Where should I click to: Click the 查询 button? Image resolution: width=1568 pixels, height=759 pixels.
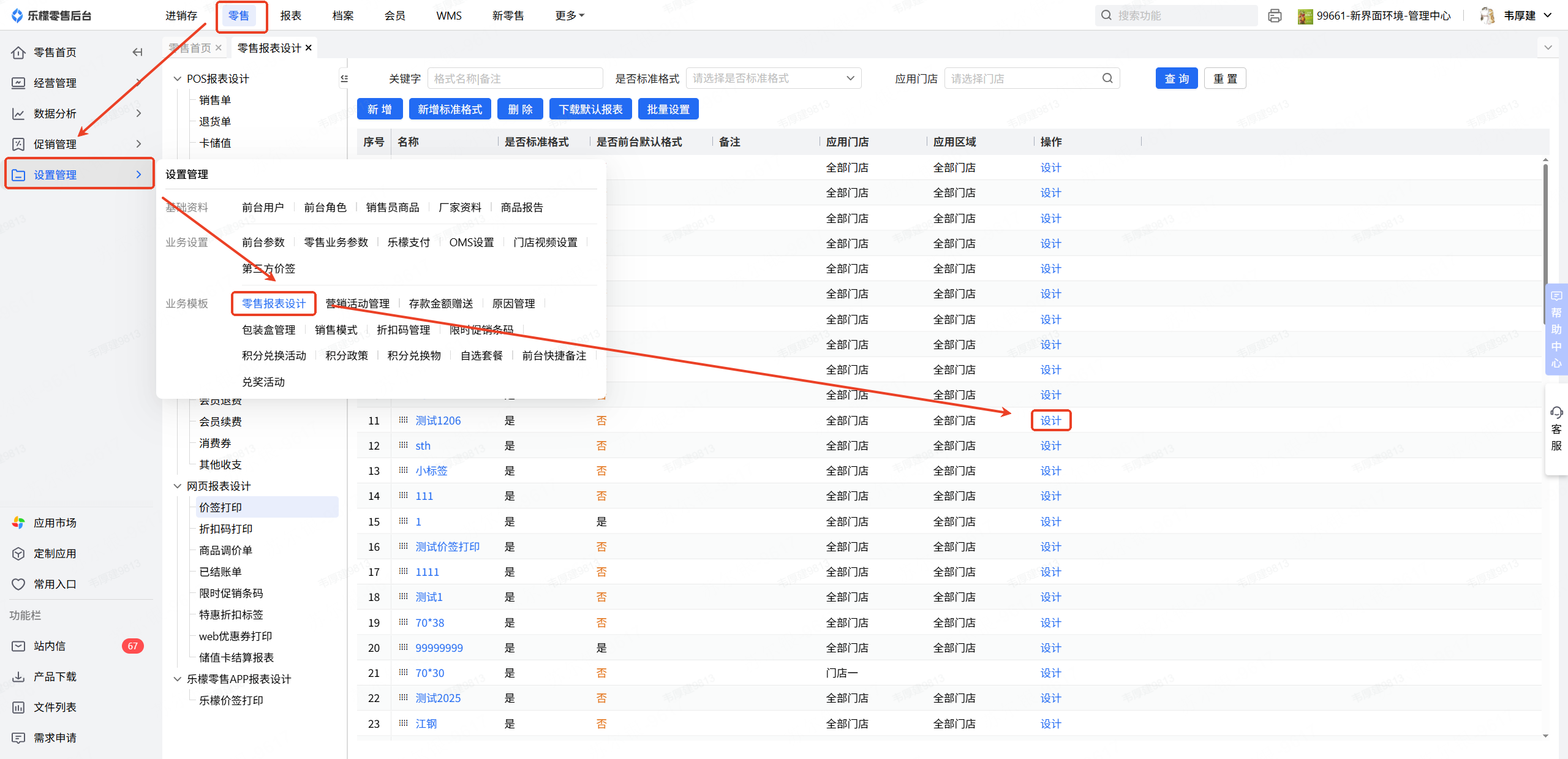(x=1176, y=78)
